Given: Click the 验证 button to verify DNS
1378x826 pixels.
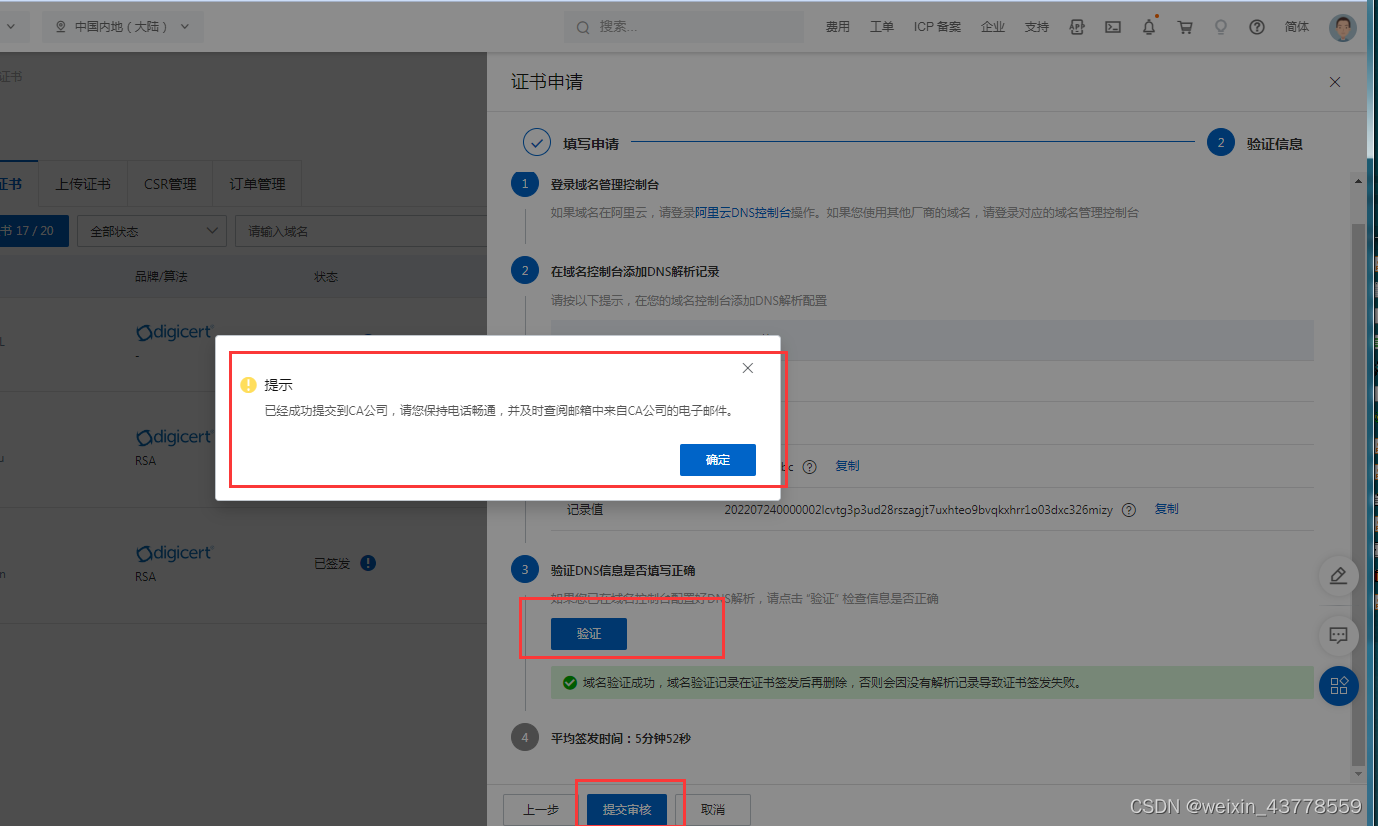Looking at the screenshot, I should point(589,634).
